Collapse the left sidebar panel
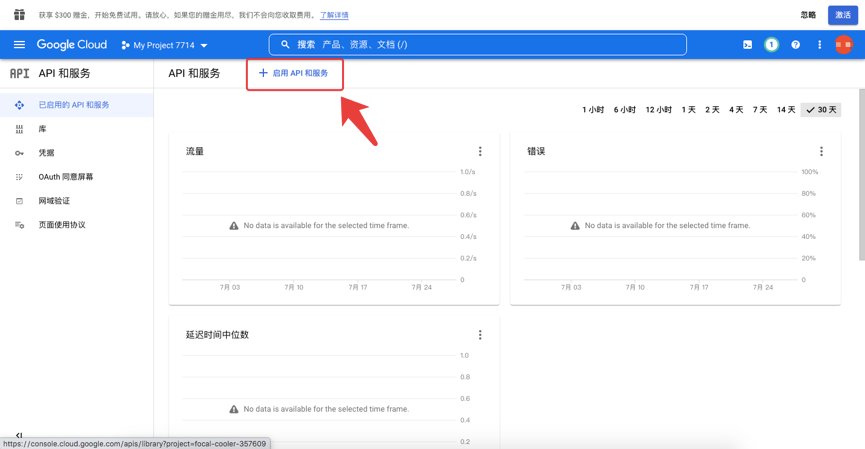The height and width of the screenshot is (449, 865). coord(19,435)
